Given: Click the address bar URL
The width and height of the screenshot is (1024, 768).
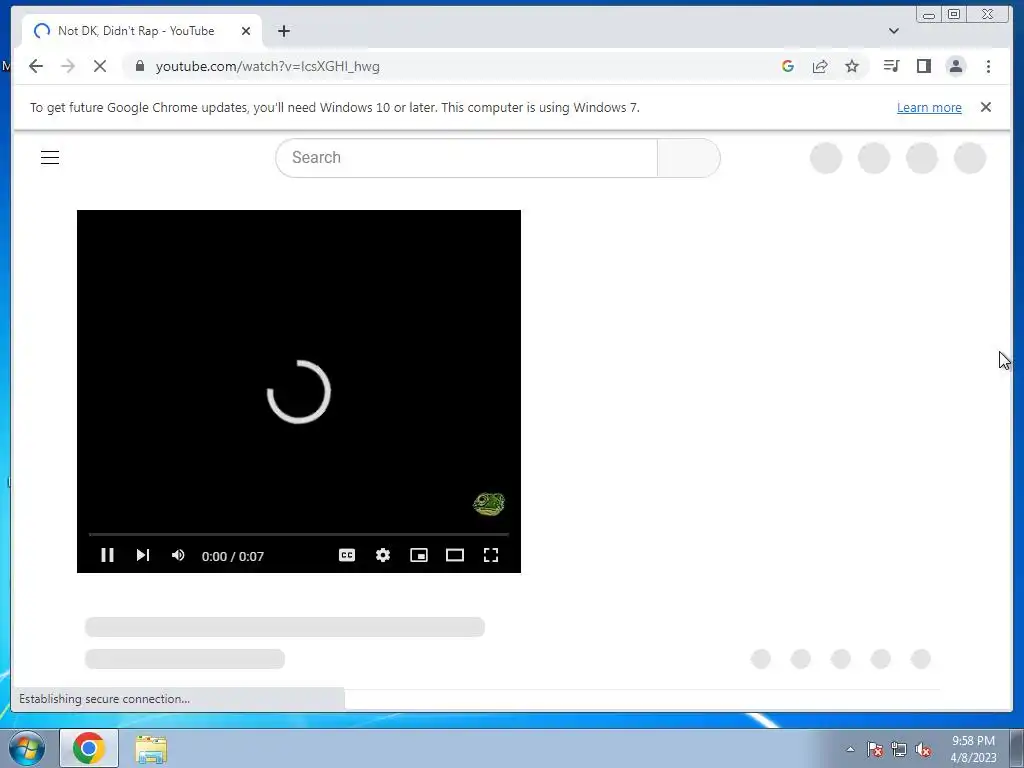Looking at the screenshot, I should click(x=268, y=67).
